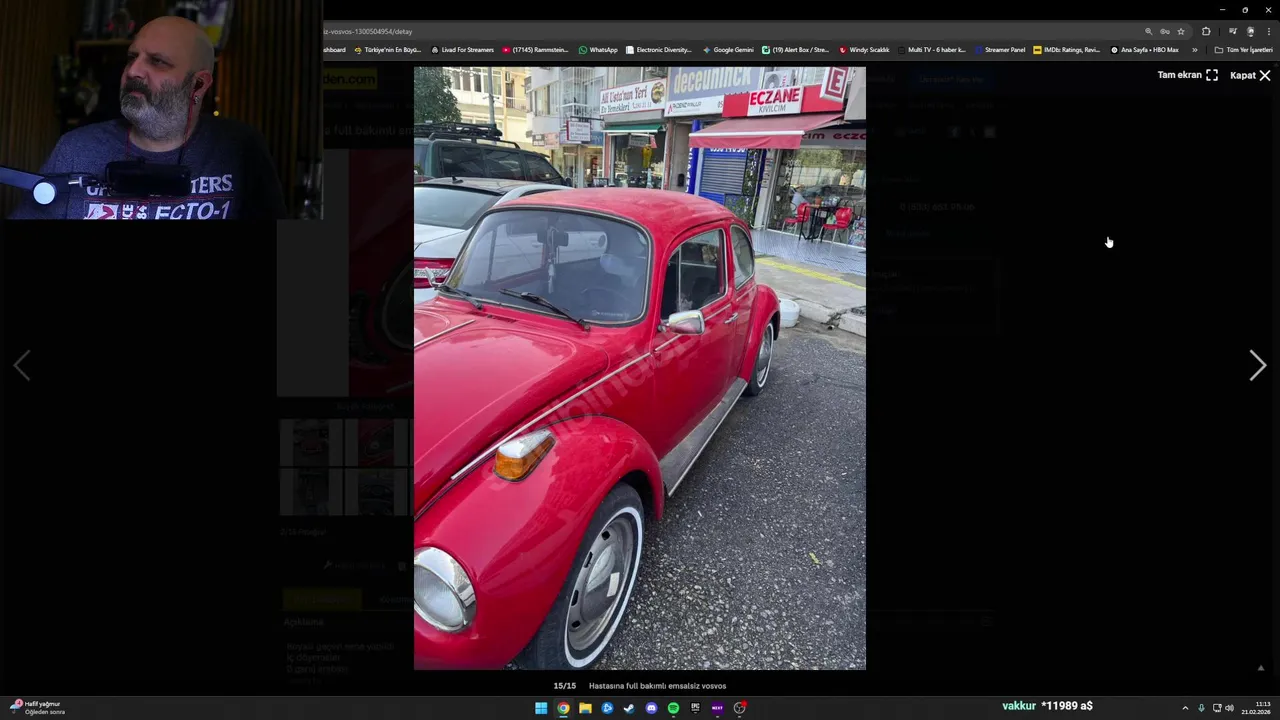Viewport: 1280px width, 720px height.
Task: Open the Chrome extensions puzzle icon
Action: coord(1206,31)
